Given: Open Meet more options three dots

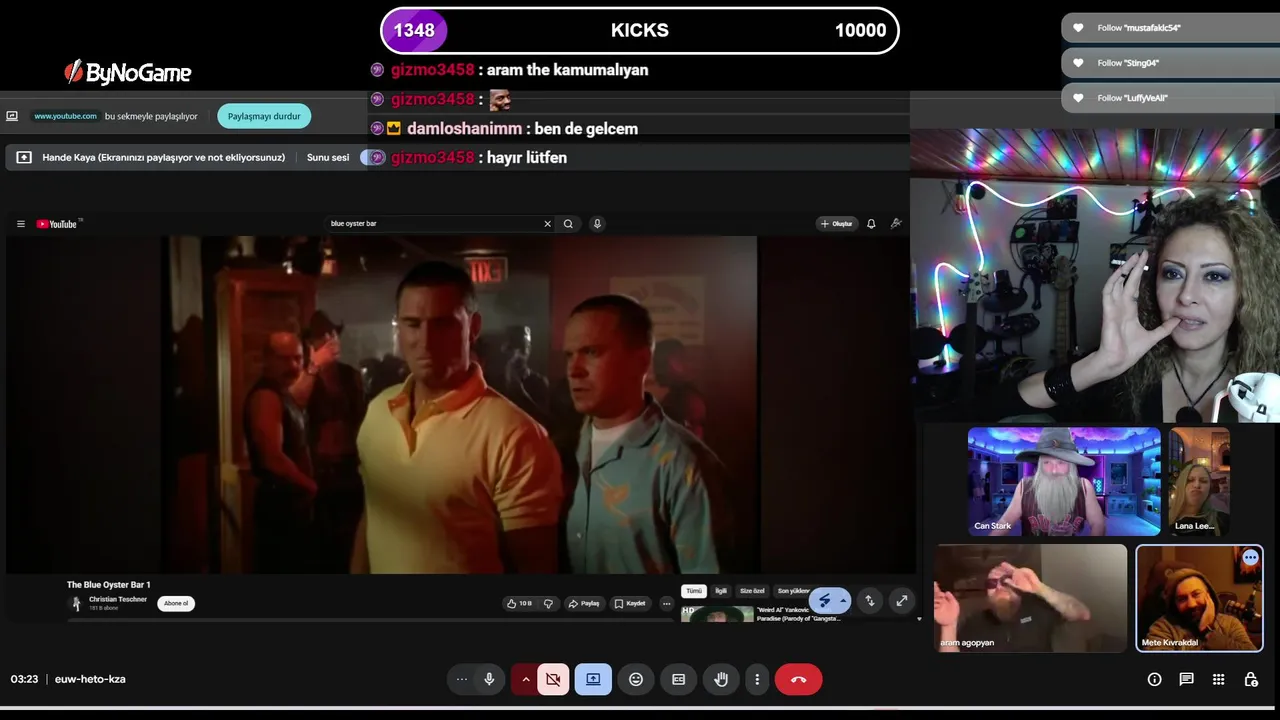Looking at the screenshot, I should (x=757, y=679).
